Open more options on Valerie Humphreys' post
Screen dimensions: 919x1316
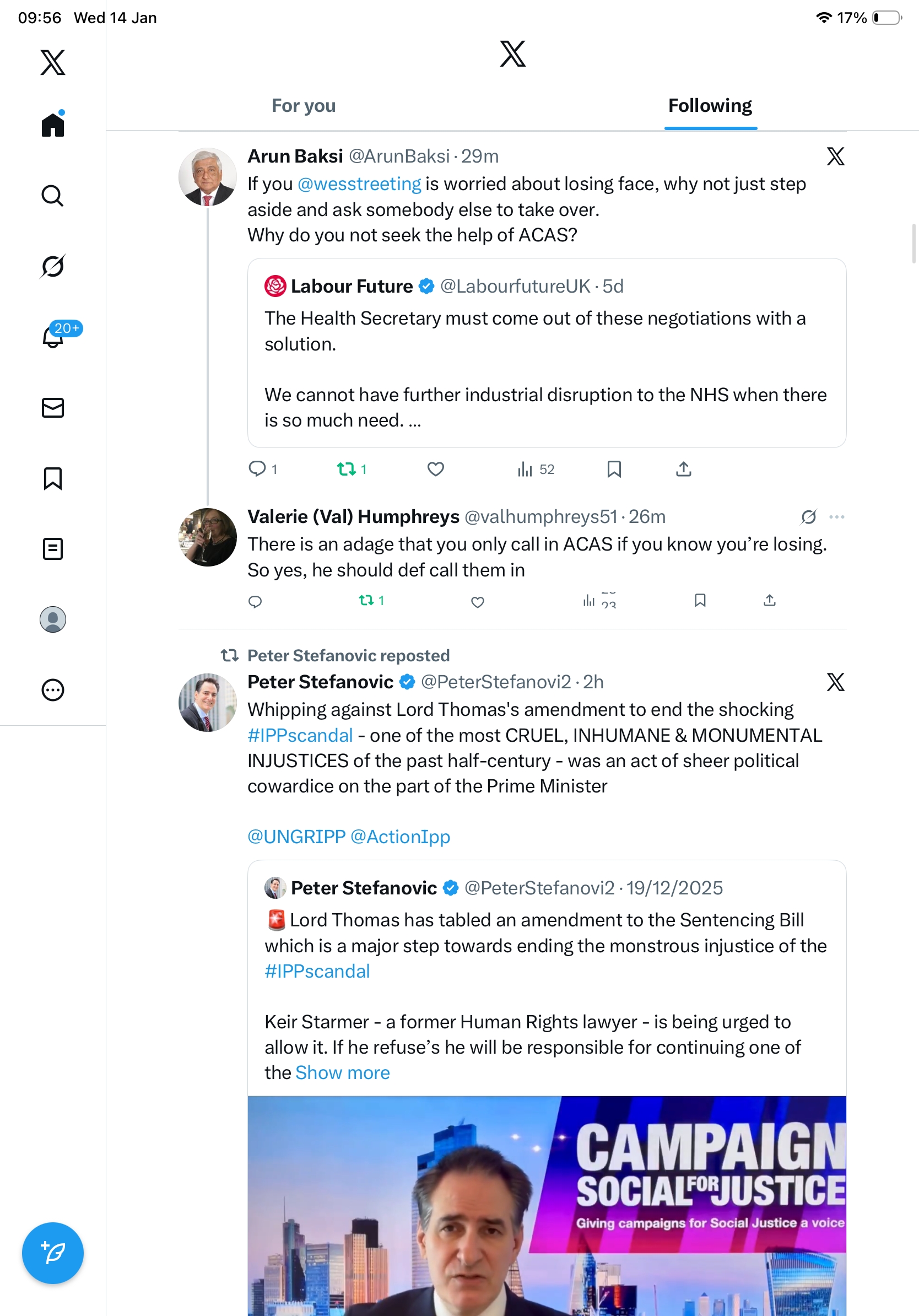(836, 517)
